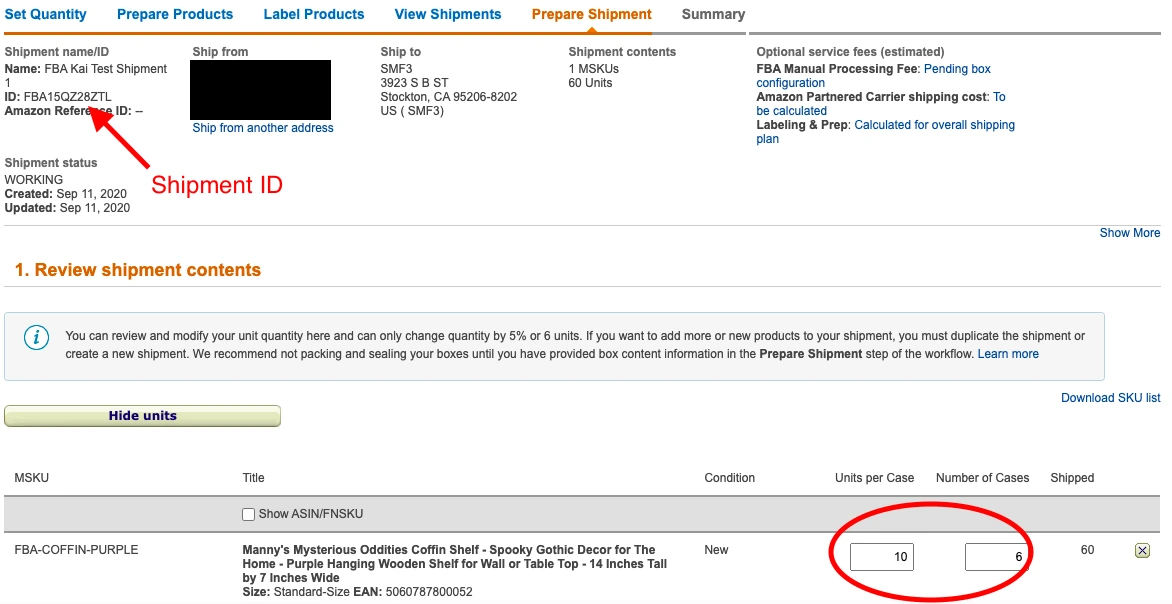Click the To be calculated shipping cost link

click(998, 97)
